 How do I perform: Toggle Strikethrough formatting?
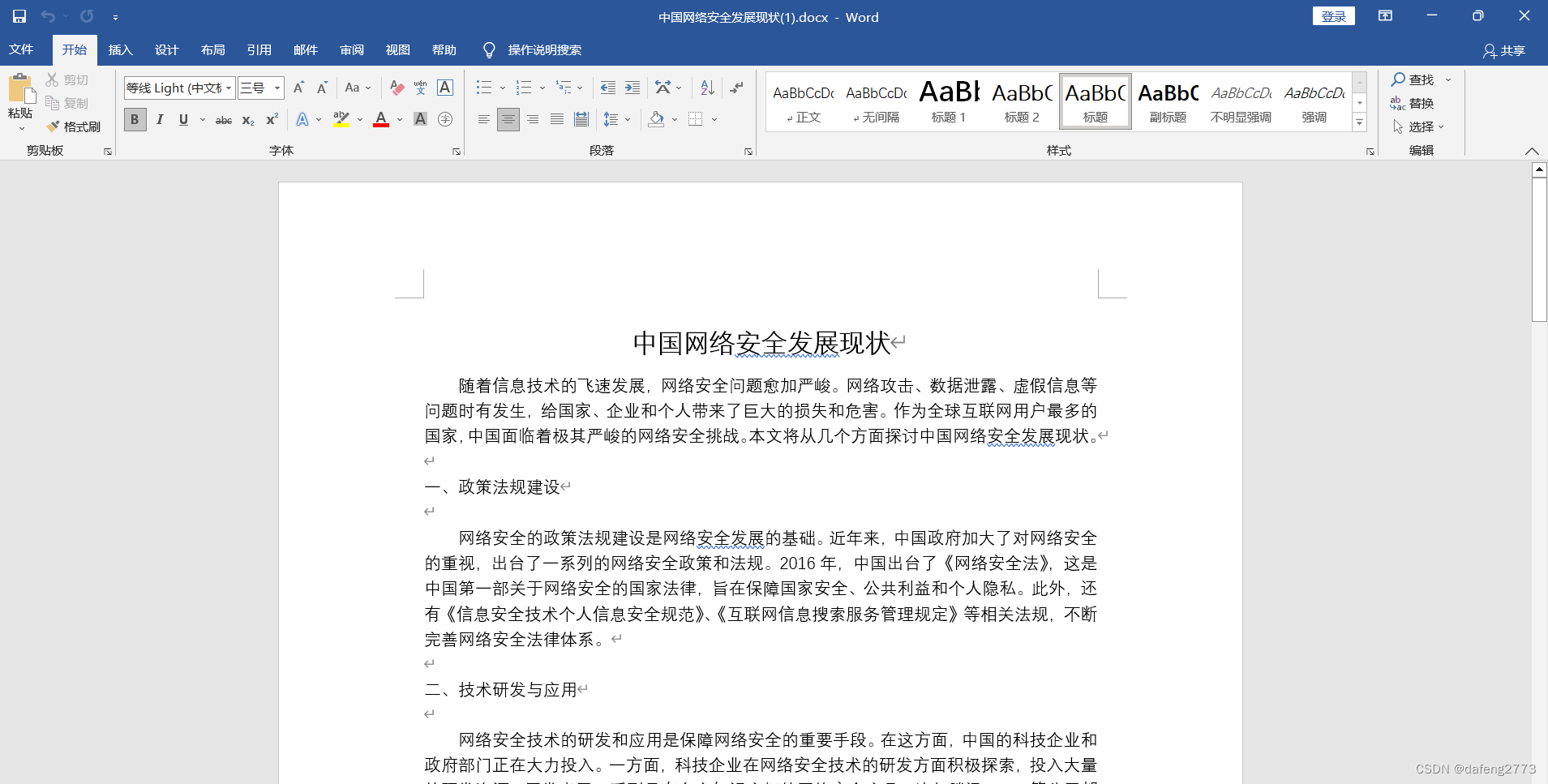[224, 120]
